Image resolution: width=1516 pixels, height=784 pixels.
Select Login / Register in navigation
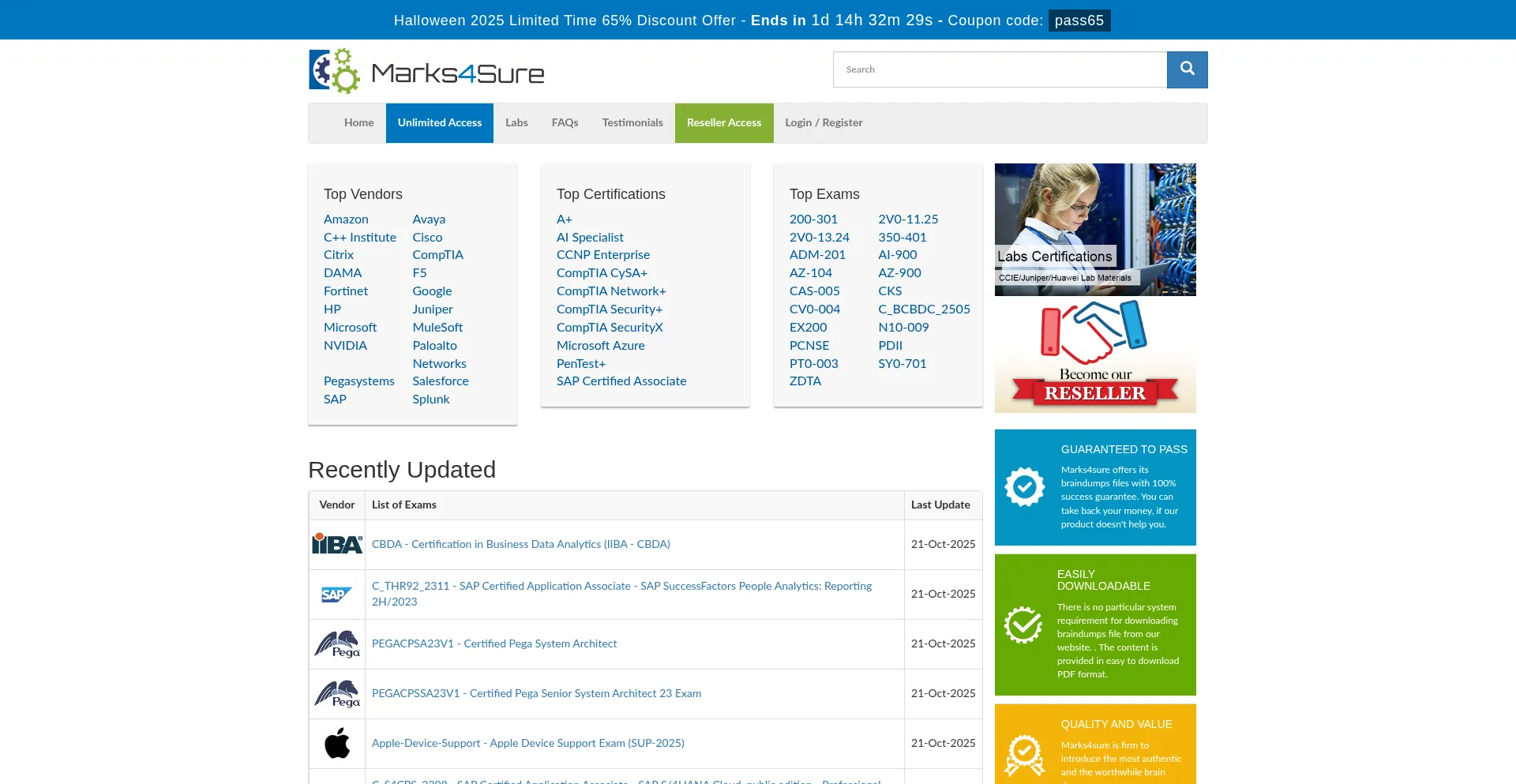[823, 123]
